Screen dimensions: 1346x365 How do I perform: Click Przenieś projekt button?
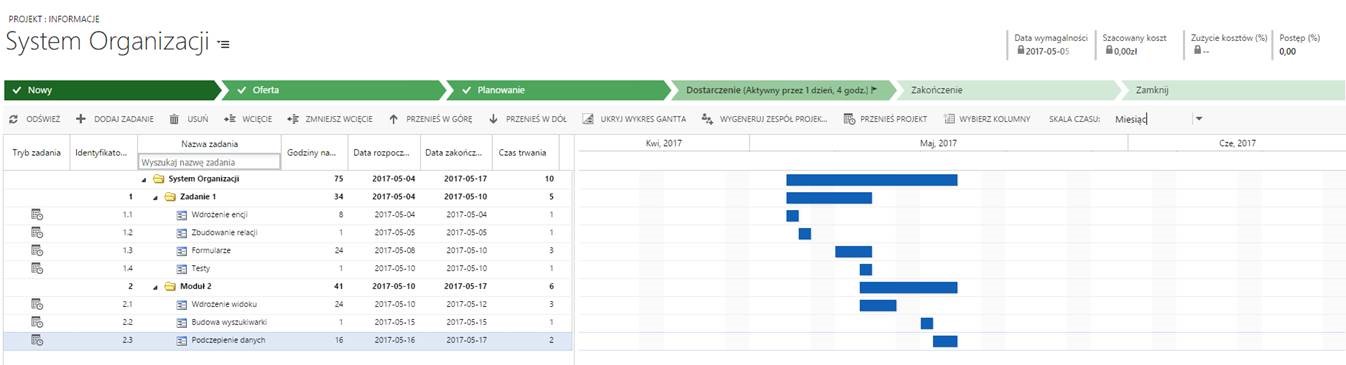click(x=885, y=119)
